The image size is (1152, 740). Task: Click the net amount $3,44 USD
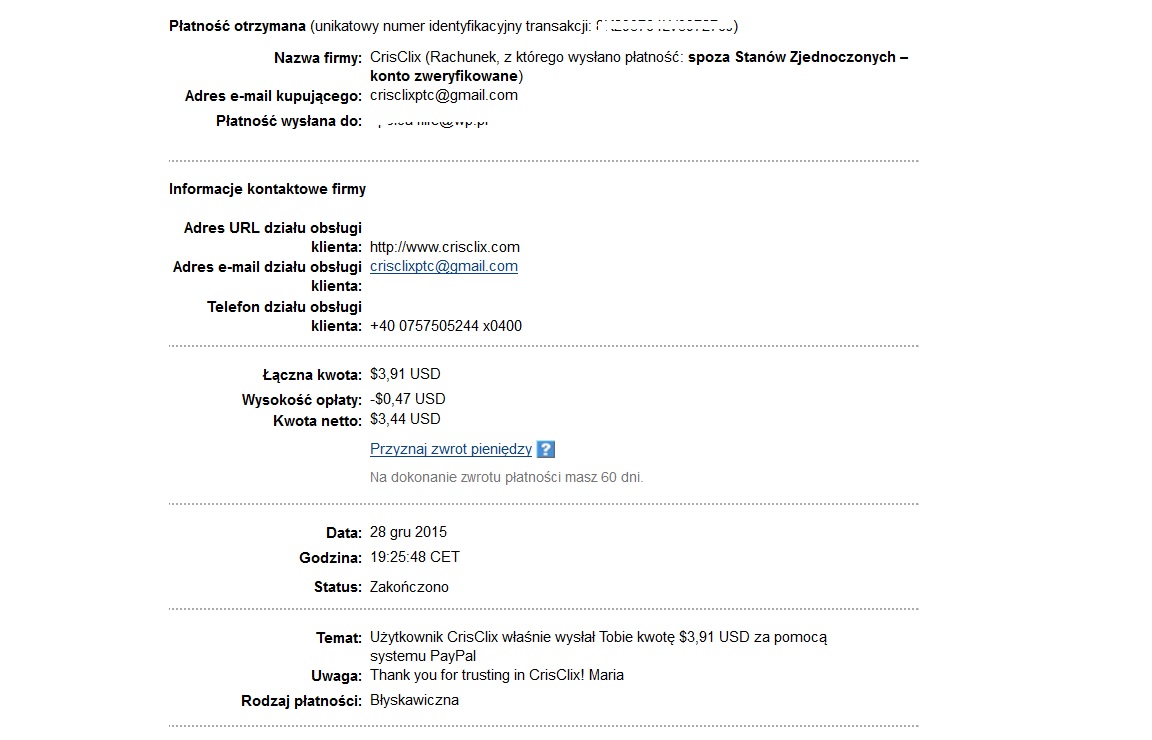(405, 419)
